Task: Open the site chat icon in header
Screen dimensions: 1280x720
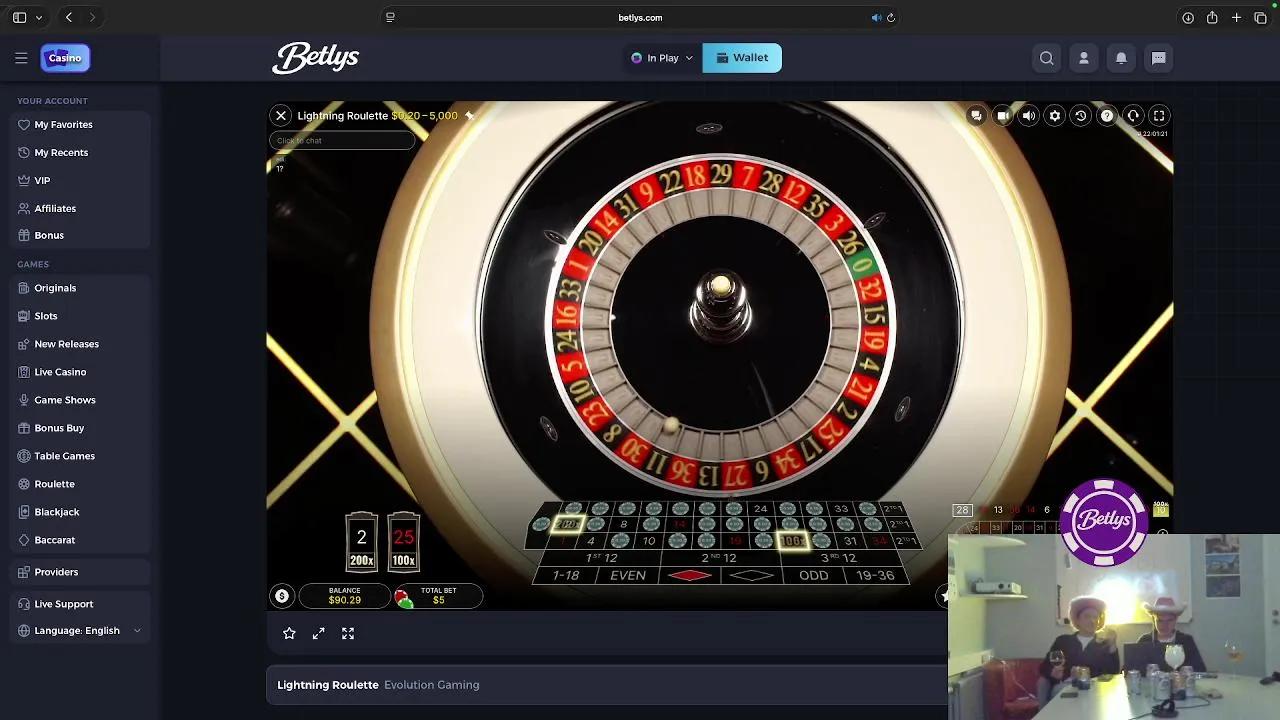Action: point(1159,58)
